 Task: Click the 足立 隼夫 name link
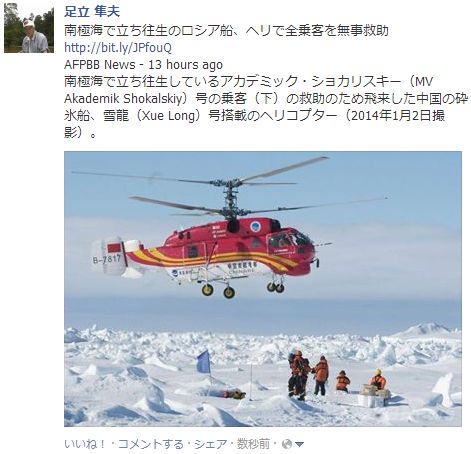(x=92, y=12)
